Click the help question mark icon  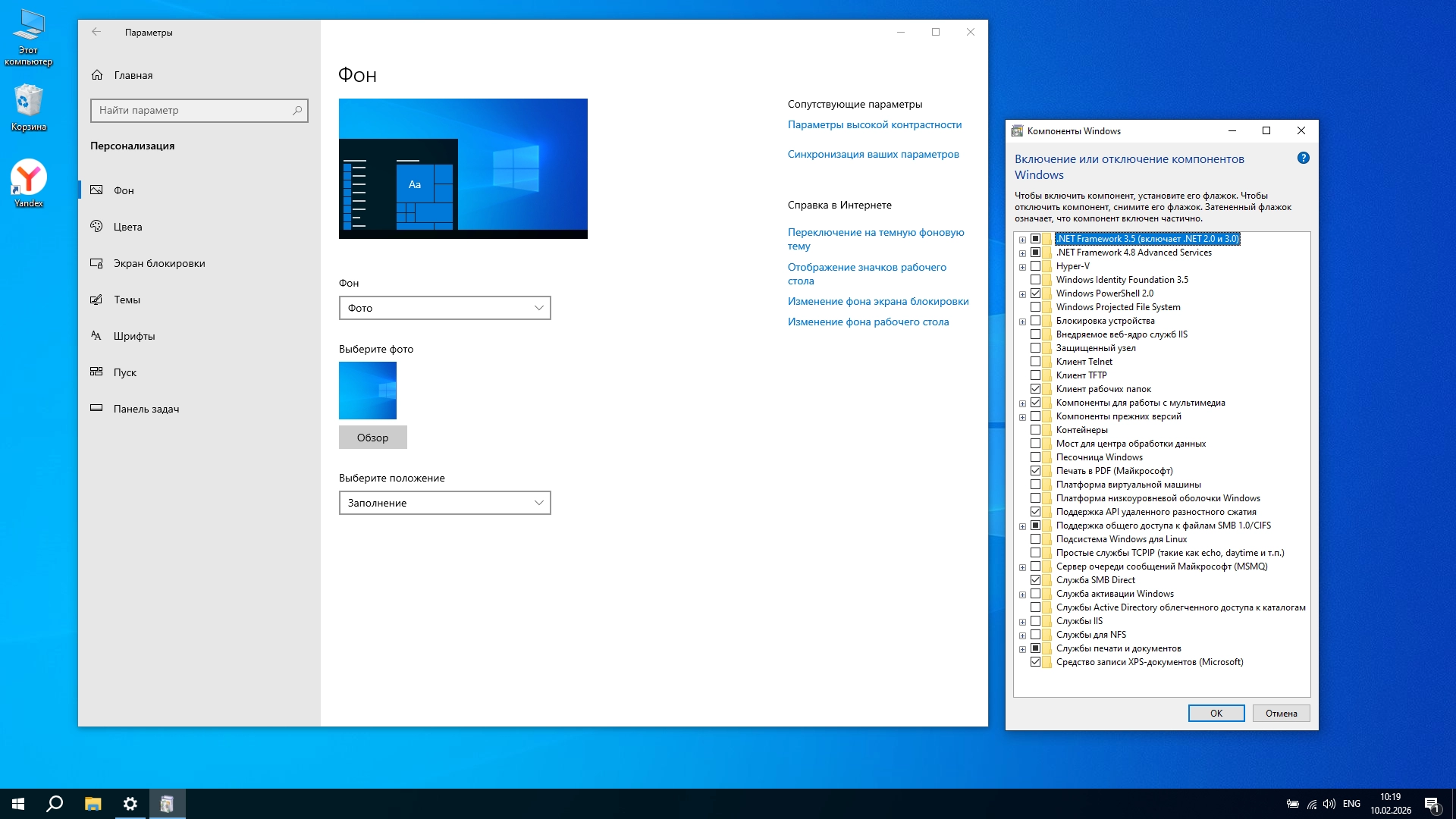1303,158
